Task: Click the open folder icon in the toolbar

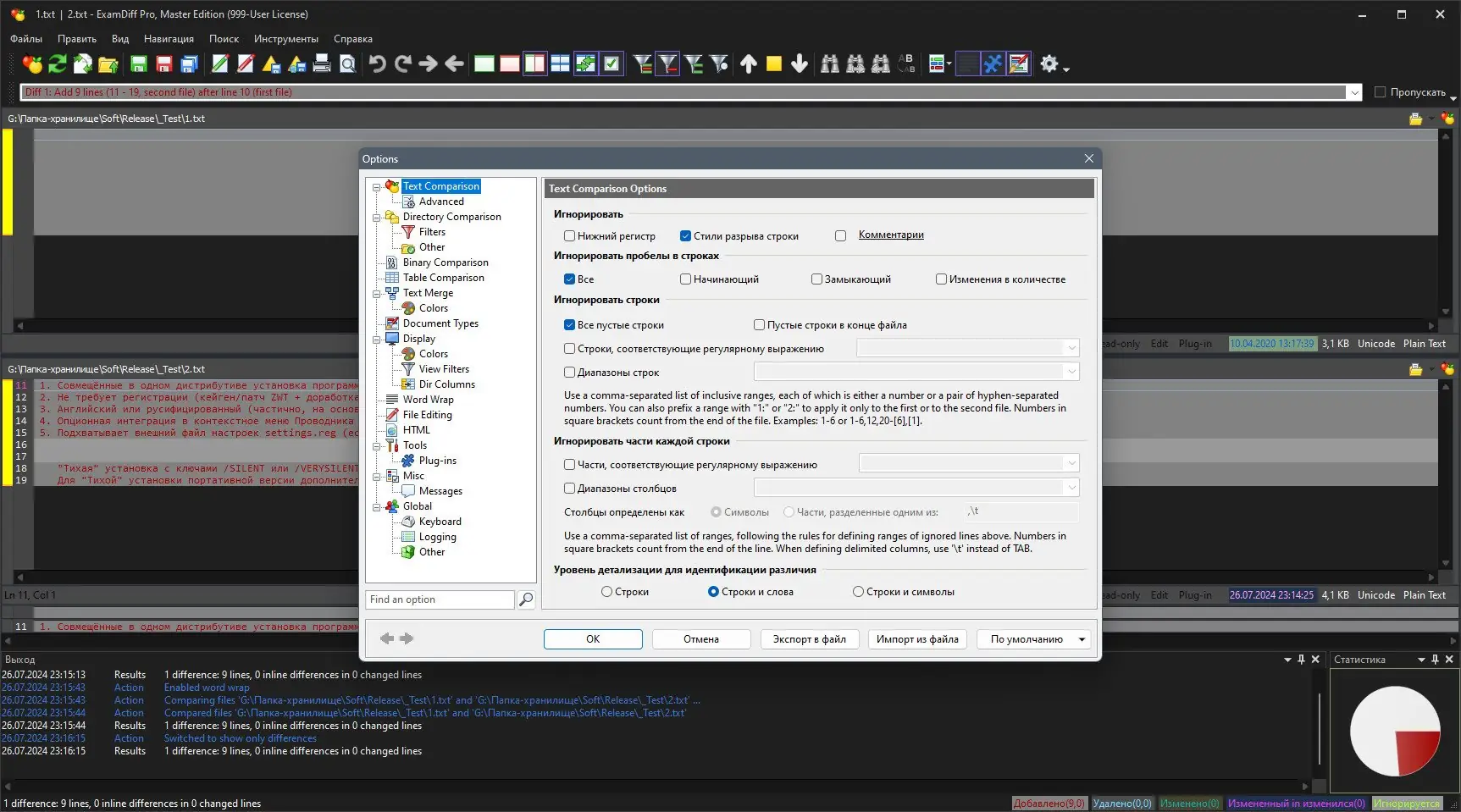Action: click(x=108, y=64)
